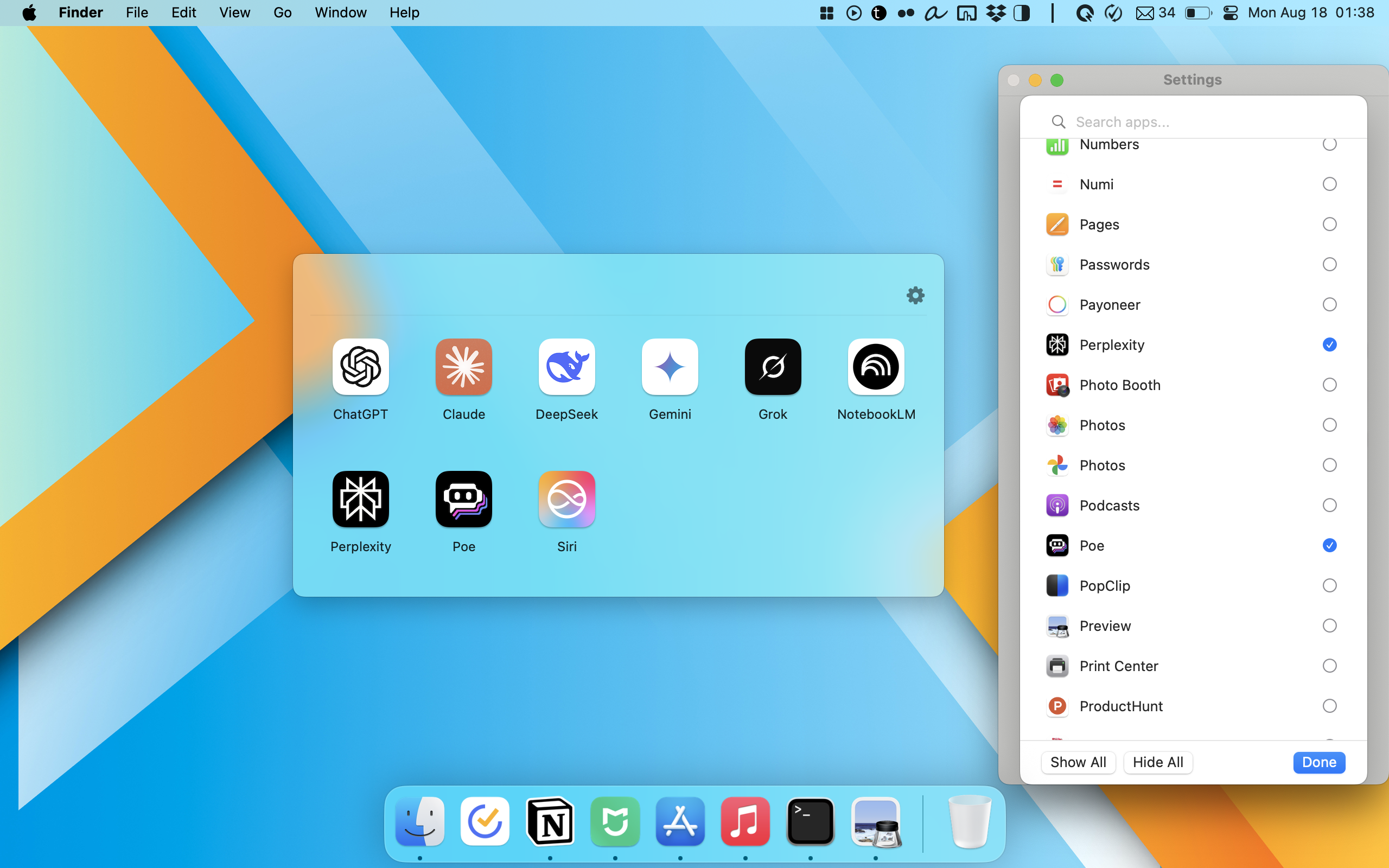
Task: Open Notion in the Dock
Action: pos(550,821)
